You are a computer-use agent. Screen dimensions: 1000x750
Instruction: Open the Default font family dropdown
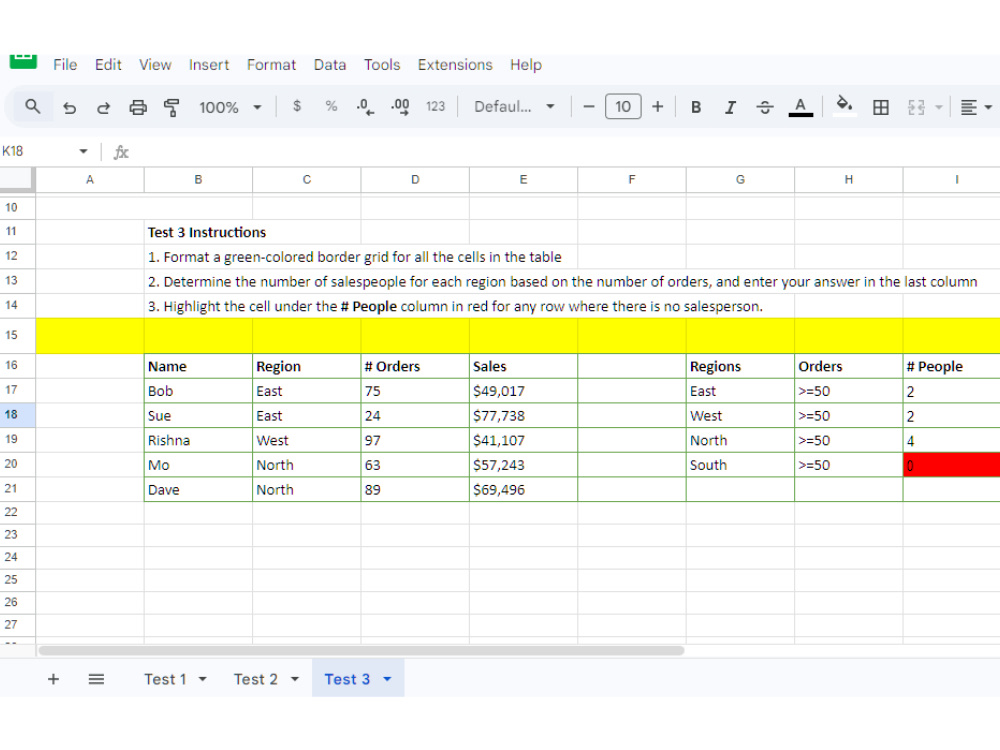click(514, 107)
